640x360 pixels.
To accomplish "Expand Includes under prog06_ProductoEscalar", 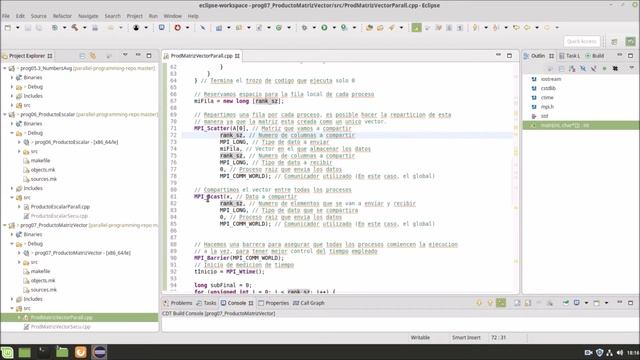I will tap(12, 188).
